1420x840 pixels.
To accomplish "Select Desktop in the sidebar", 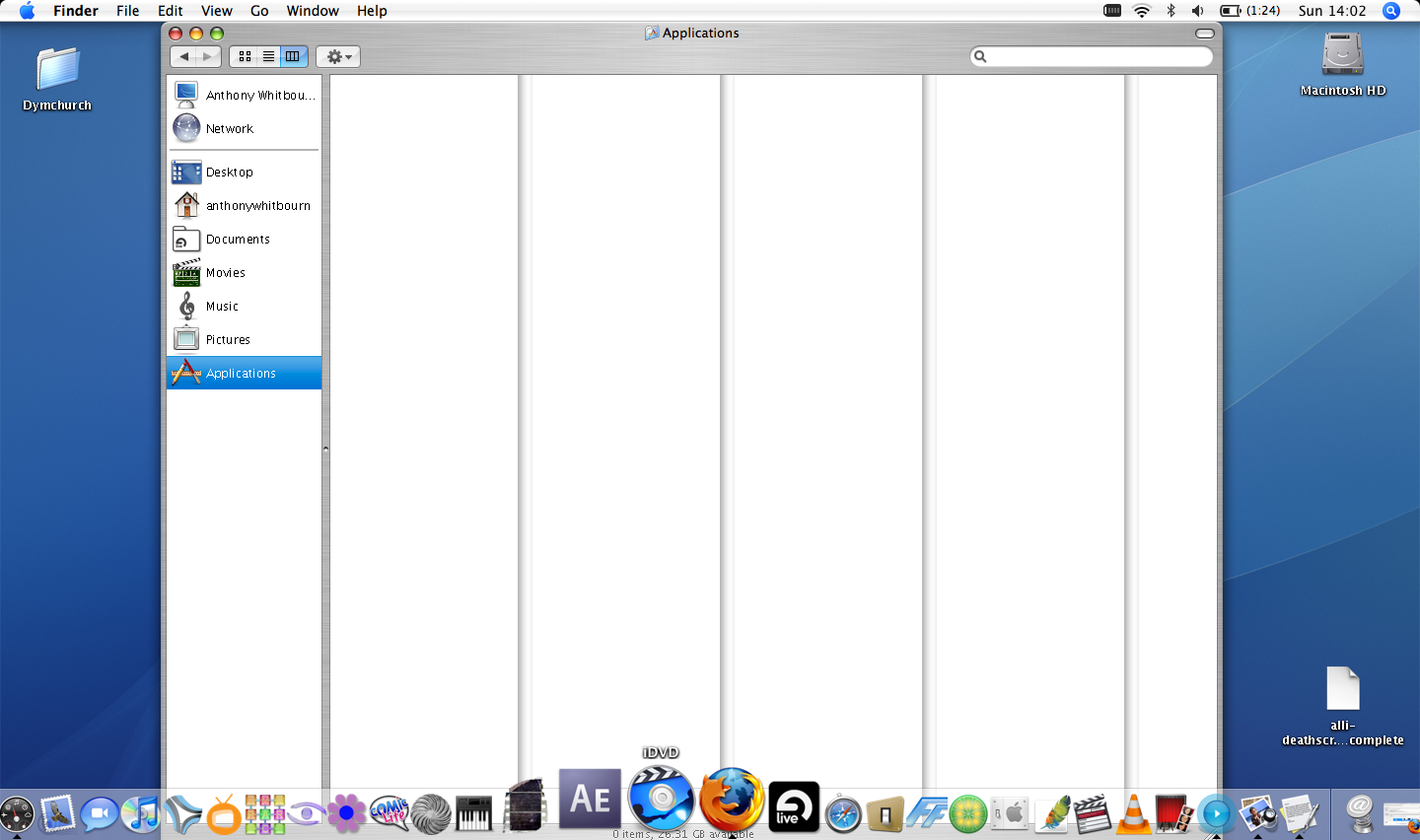I will (x=245, y=172).
